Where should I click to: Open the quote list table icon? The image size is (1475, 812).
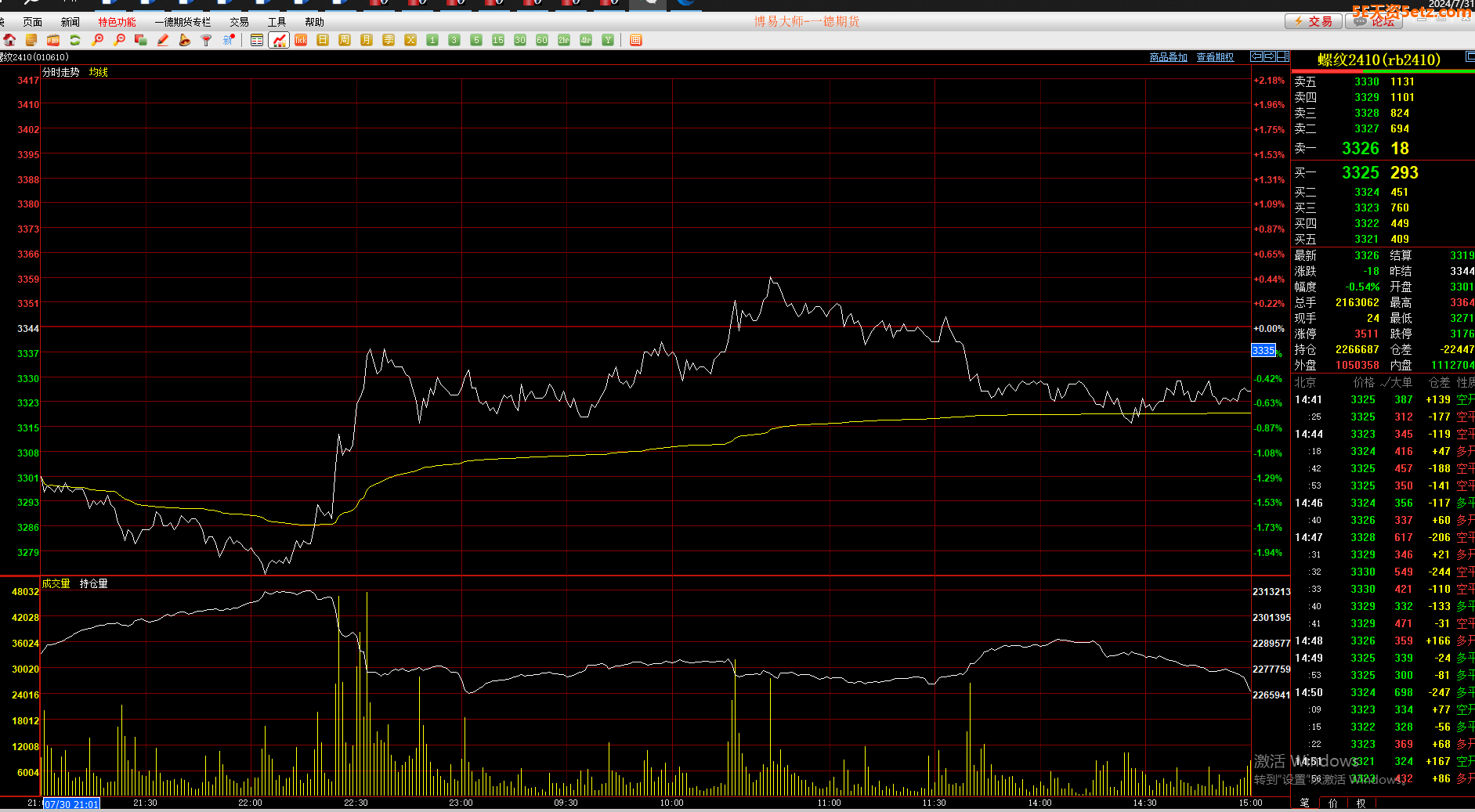tap(257, 40)
